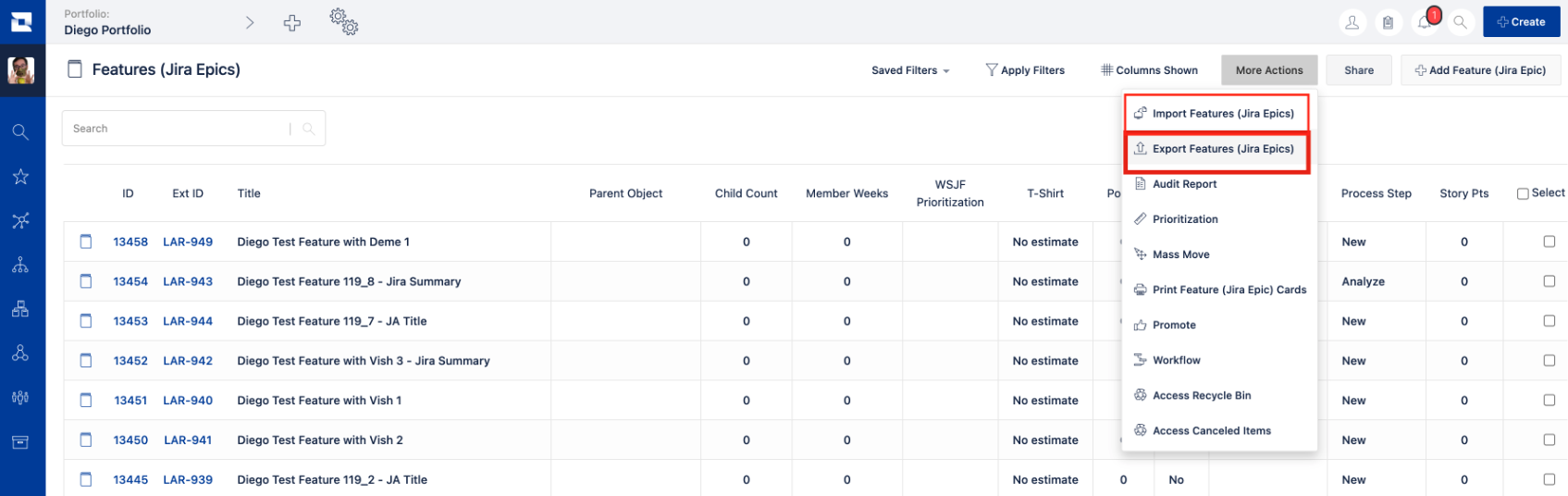The width and height of the screenshot is (1568, 496).
Task: Open the teams cluster sidebar icon
Action: (x=20, y=353)
